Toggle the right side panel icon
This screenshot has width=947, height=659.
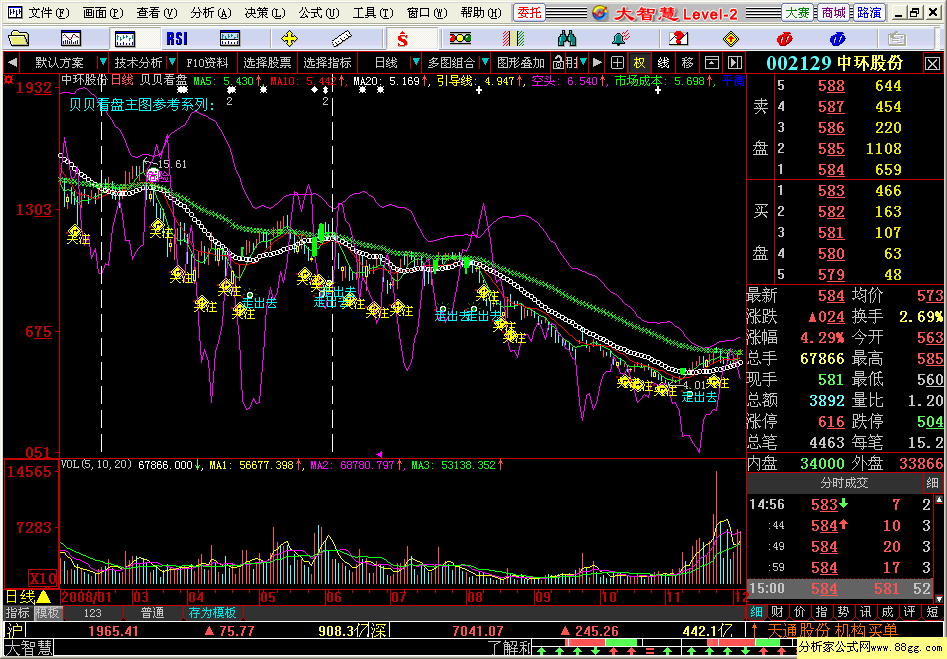(734, 63)
